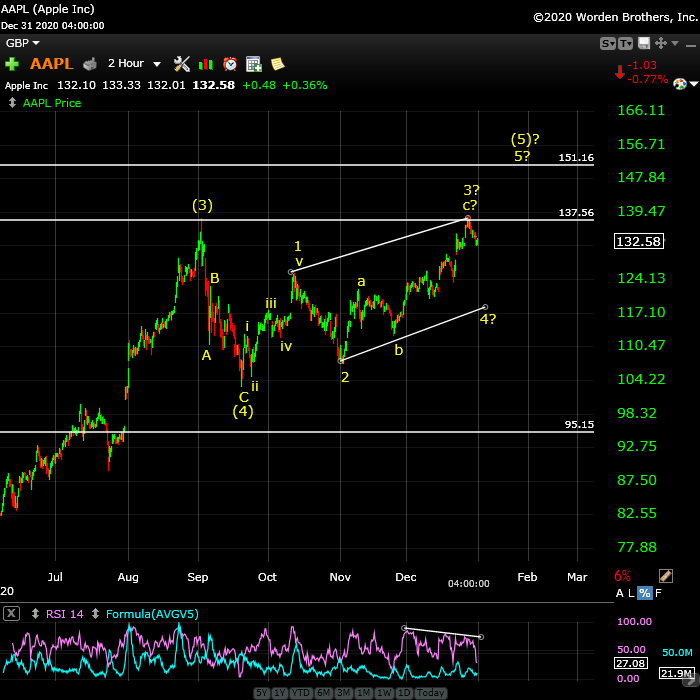Select fixed scale option F

[658, 593]
